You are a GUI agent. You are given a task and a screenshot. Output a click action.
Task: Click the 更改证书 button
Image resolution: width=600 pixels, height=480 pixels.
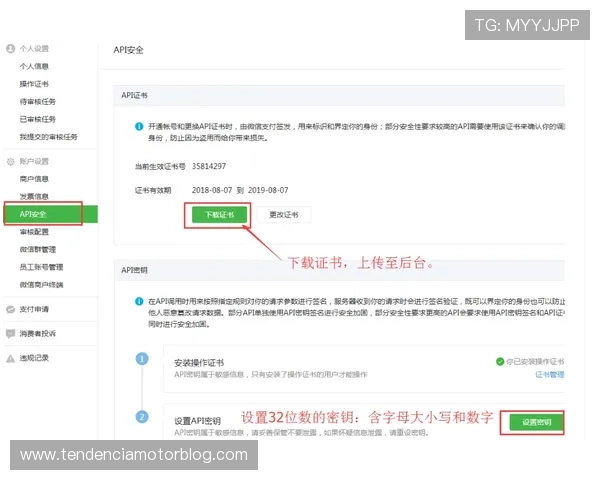click(x=284, y=215)
